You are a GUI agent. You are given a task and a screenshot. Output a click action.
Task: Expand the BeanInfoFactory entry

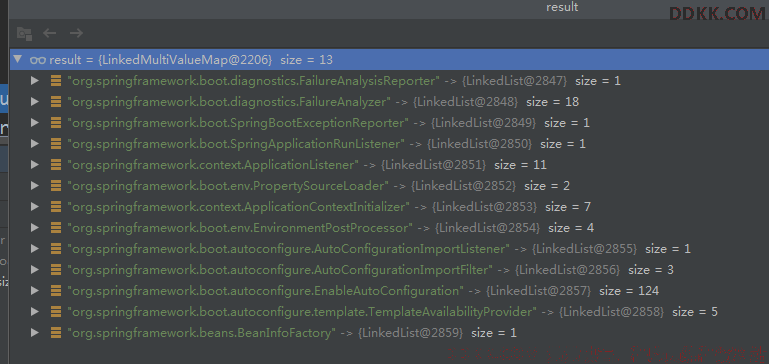(x=34, y=333)
